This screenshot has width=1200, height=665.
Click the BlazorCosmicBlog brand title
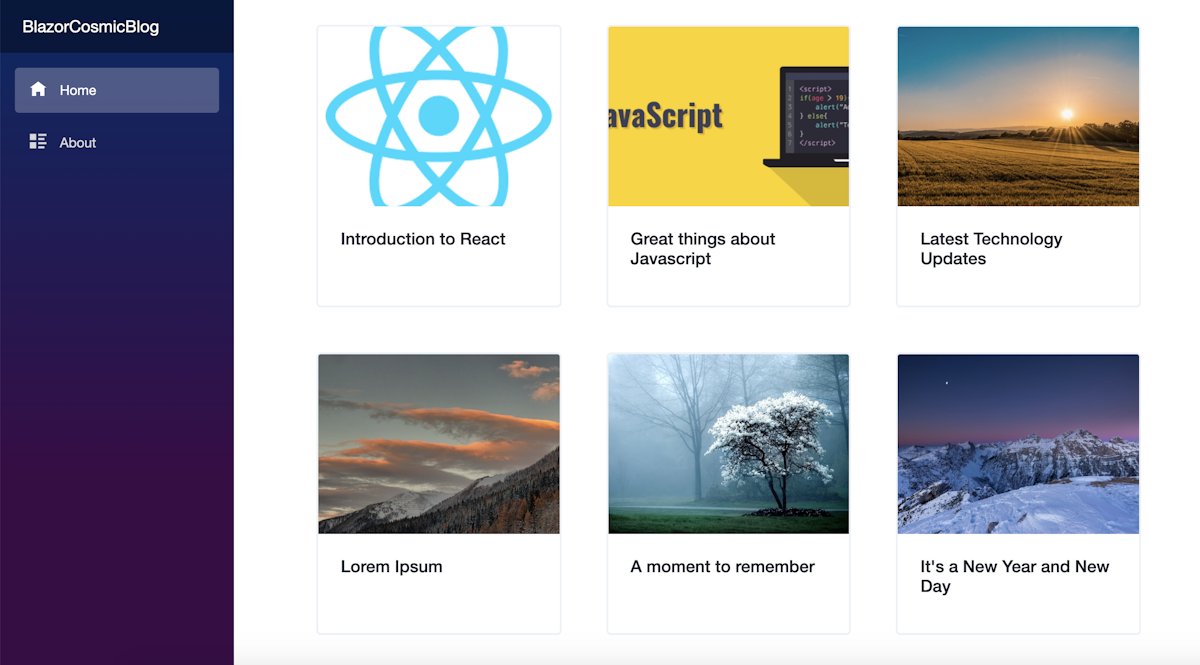coord(90,27)
